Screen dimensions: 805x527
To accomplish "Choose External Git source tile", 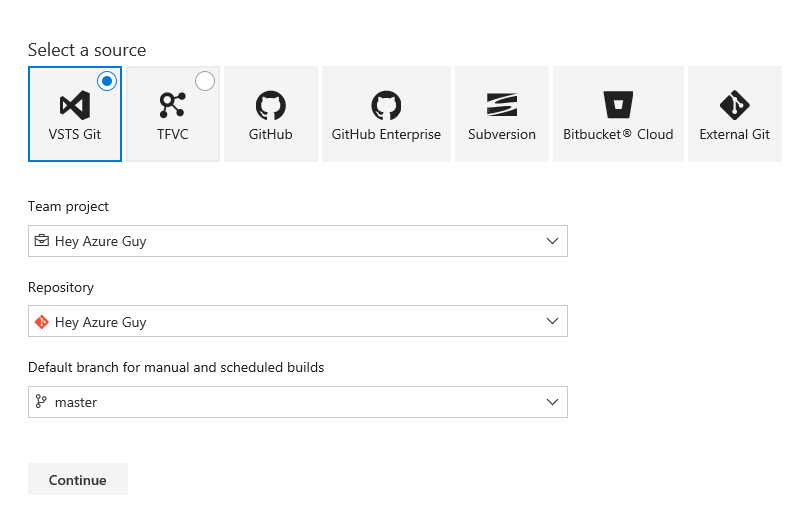I will coord(735,114).
